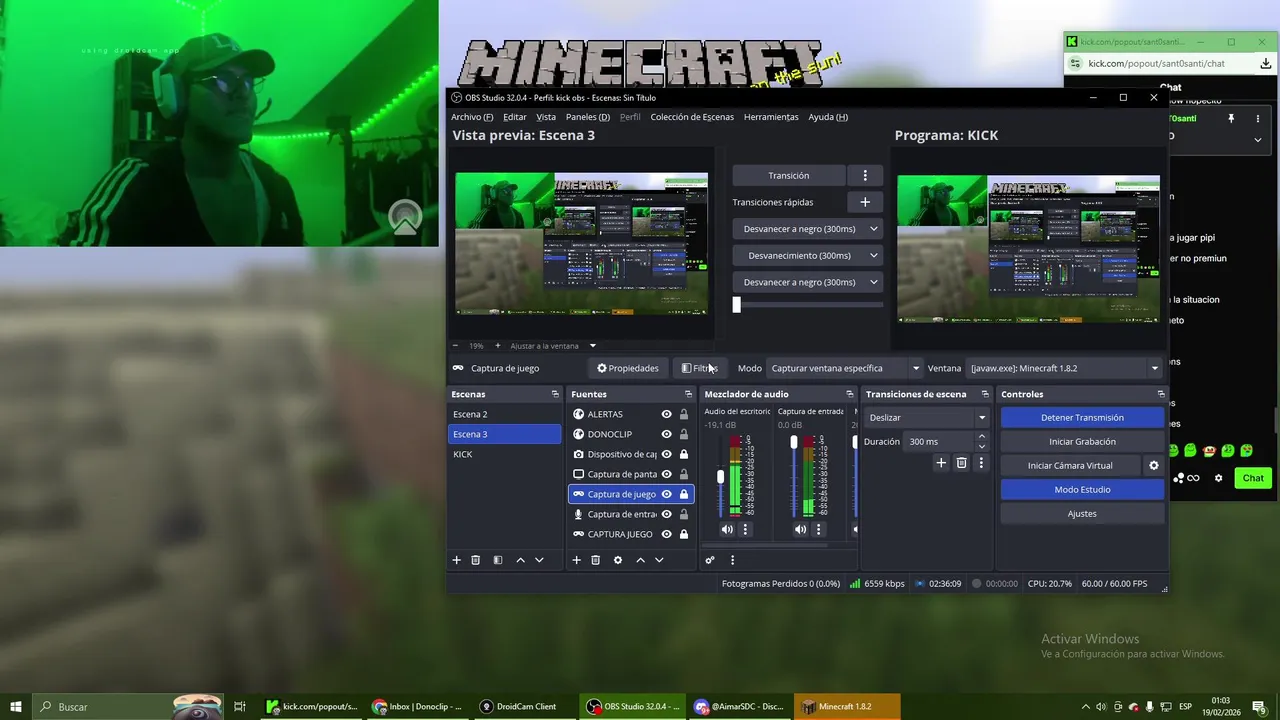Remove scene transition with trash icon
This screenshot has height=720, width=1280.
[x=961, y=463]
